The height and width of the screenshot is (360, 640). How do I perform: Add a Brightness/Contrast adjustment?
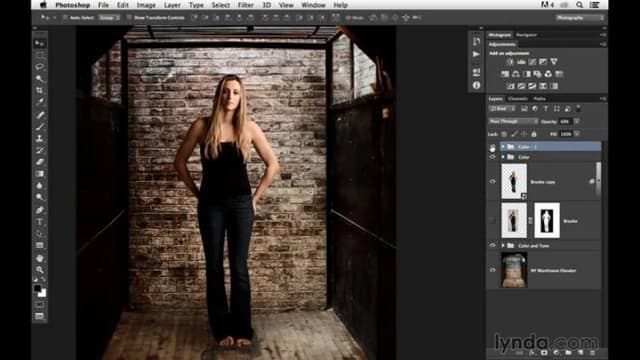coord(510,62)
